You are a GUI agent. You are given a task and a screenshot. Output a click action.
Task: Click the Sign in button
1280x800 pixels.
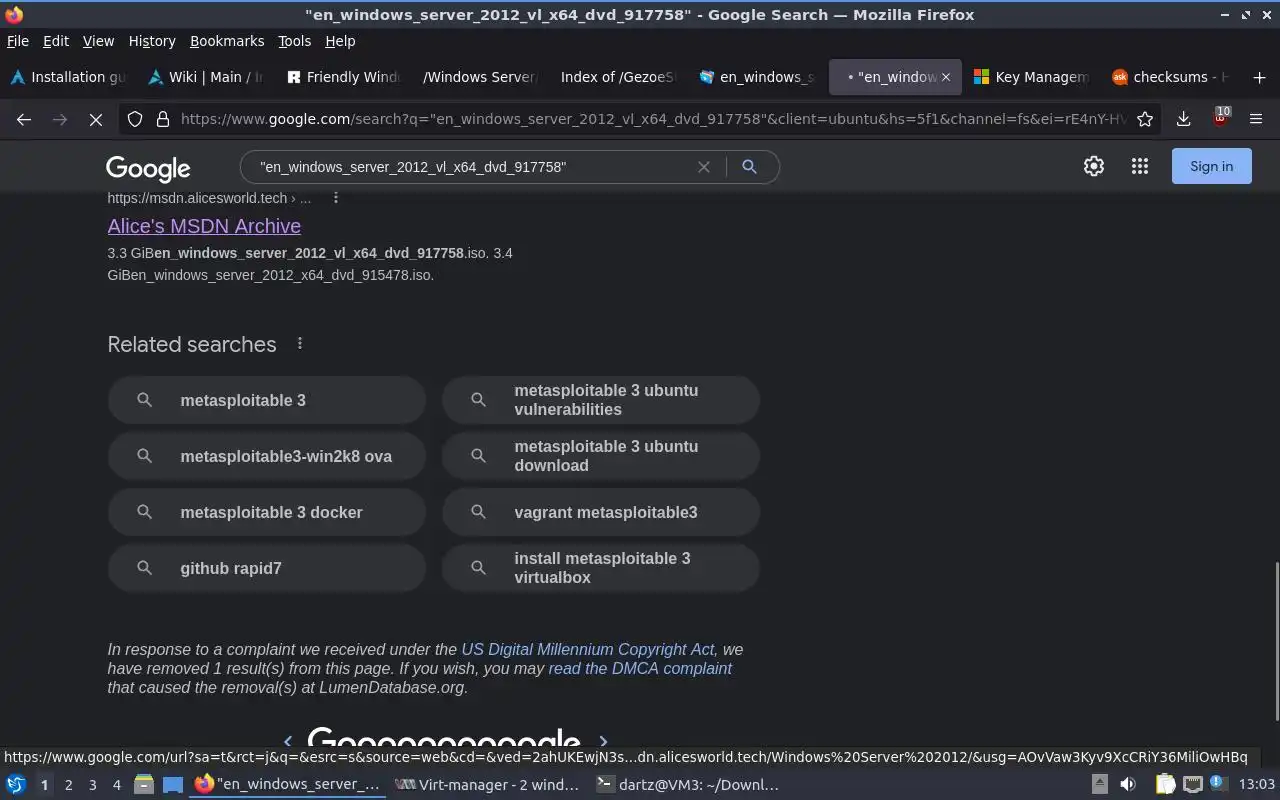1211,167
